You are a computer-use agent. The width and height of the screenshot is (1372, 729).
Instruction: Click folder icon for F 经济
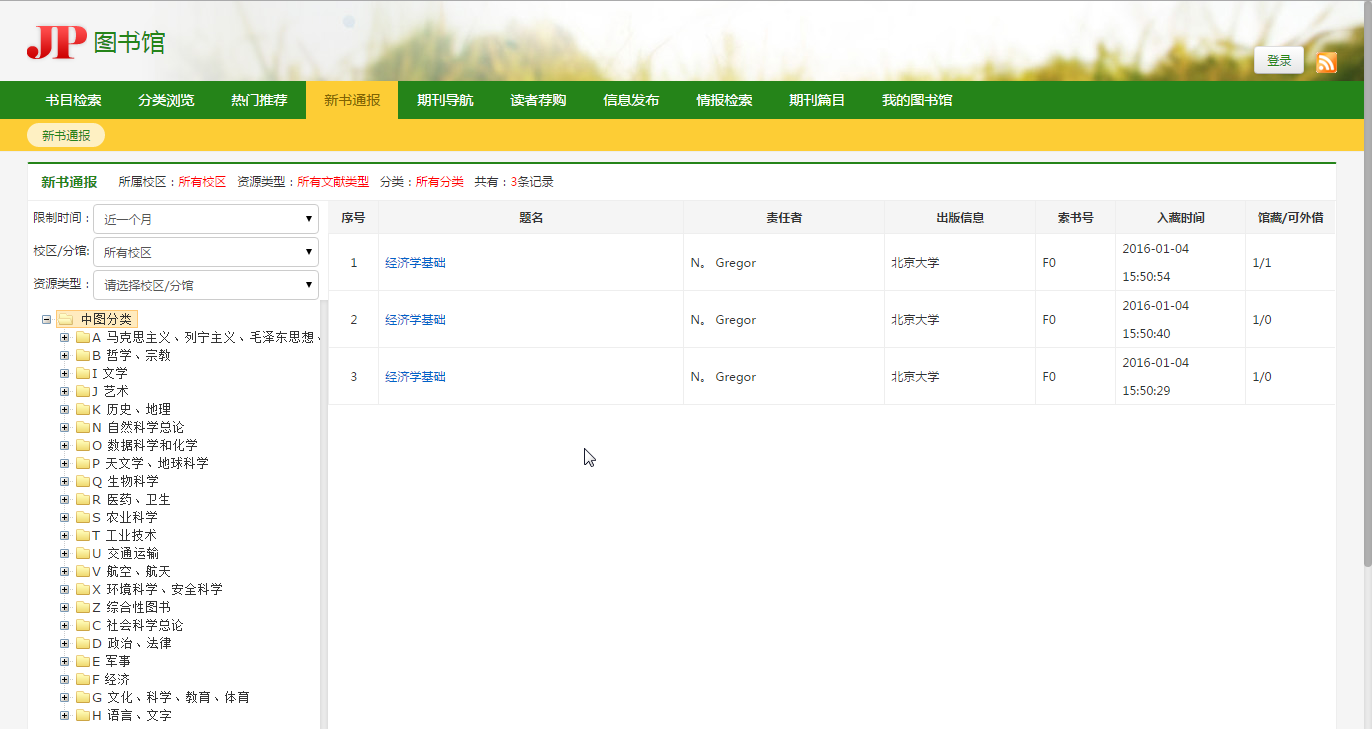(x=83, y=679)
